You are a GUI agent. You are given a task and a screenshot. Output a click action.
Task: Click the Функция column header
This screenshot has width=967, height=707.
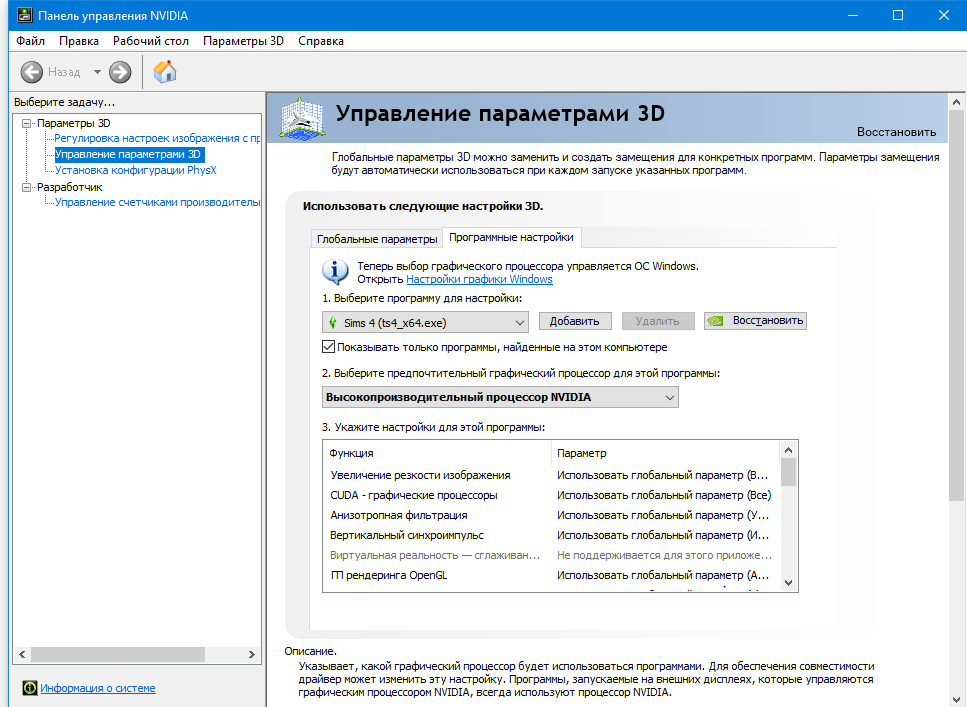tap(437, 453)
